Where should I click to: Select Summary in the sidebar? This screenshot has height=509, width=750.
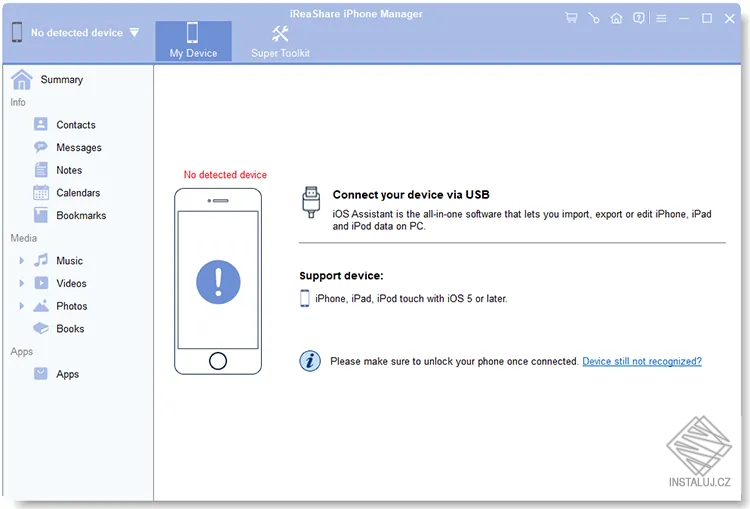point(62,79)
